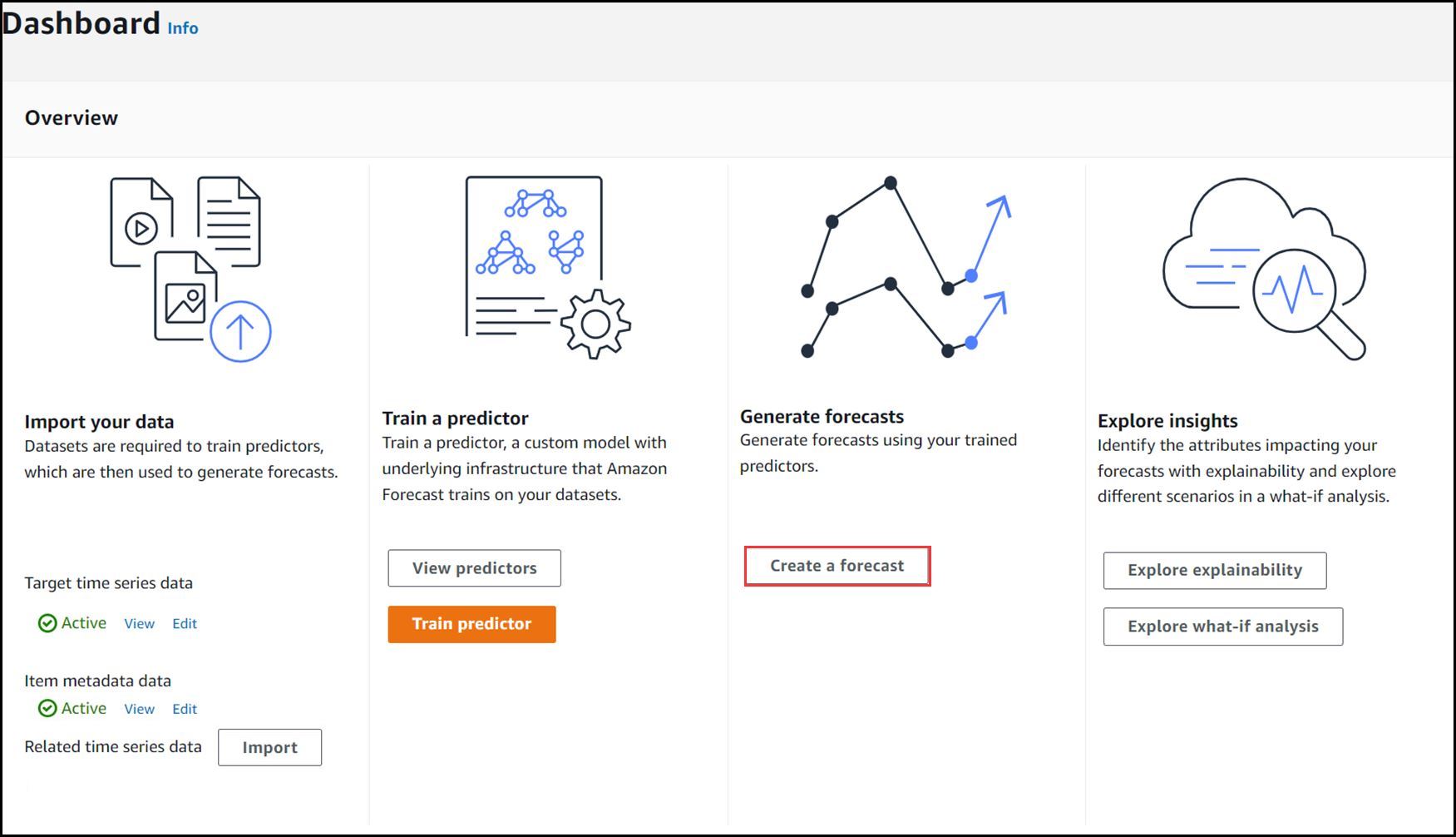The height and width of the screenshot is (837, 1456).
Task: Click the Generate forecasts heading
Action: tap(822, 416)
